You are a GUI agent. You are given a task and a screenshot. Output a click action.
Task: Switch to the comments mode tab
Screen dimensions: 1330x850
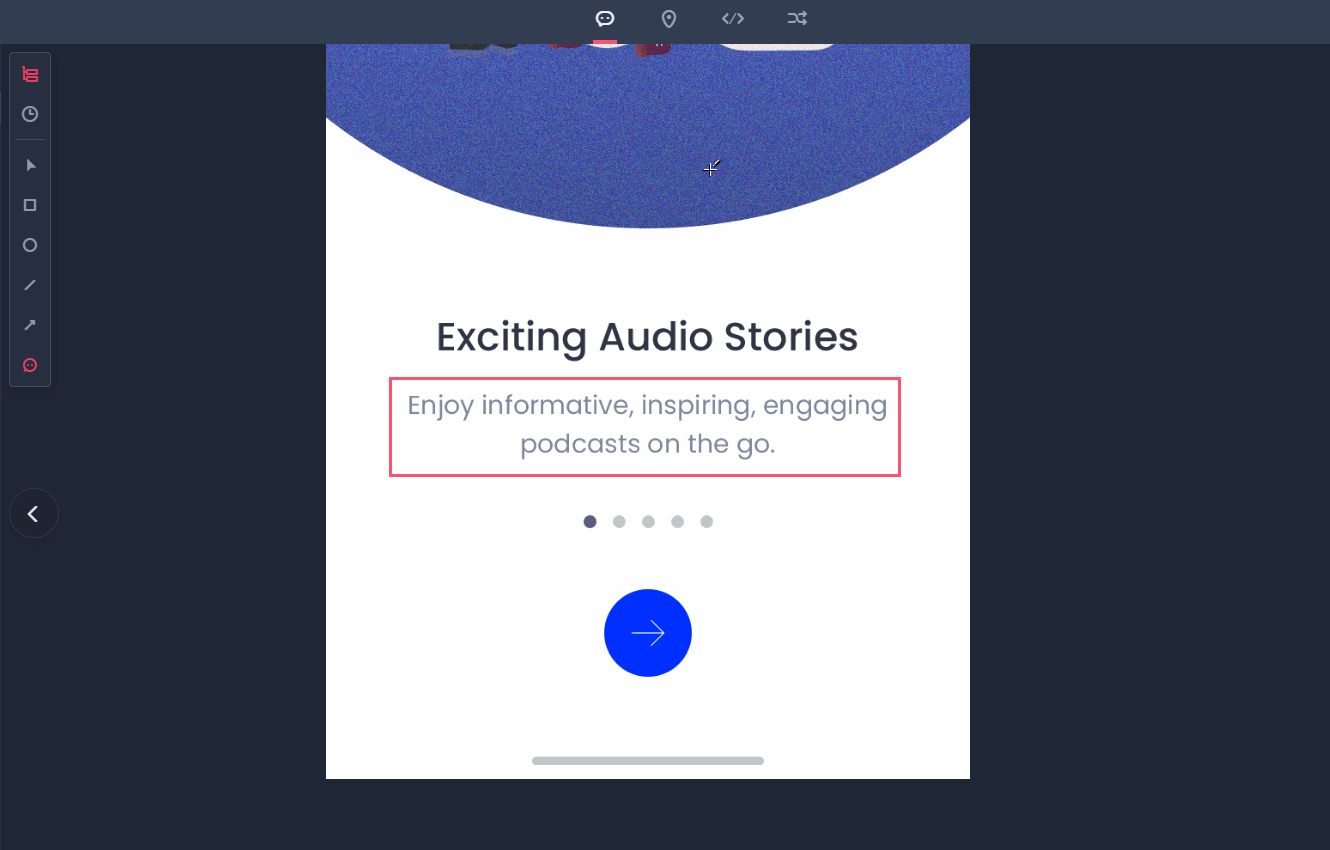605,19
